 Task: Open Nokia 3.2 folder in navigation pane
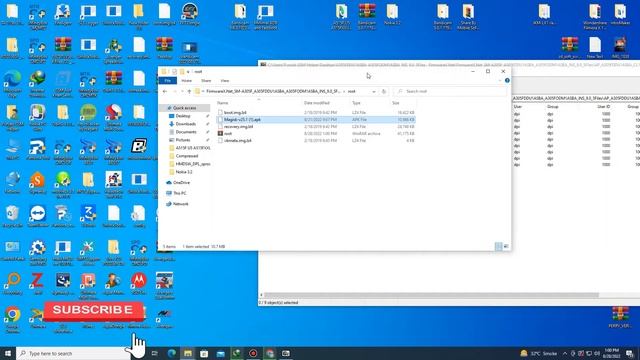(184, 172)
